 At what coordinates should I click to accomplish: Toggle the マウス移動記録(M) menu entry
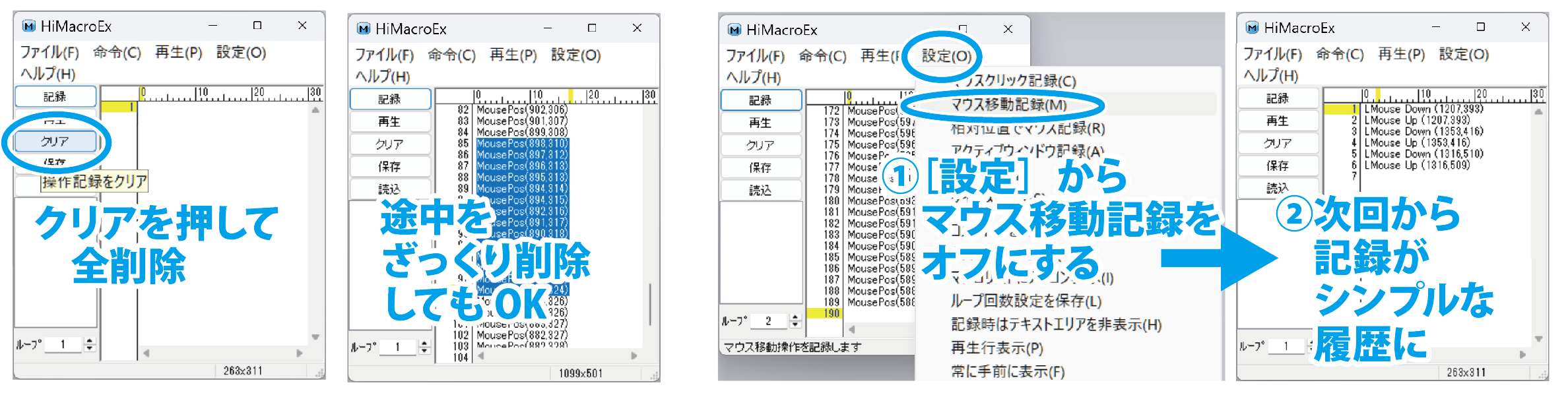click(x=1008, y=105)
